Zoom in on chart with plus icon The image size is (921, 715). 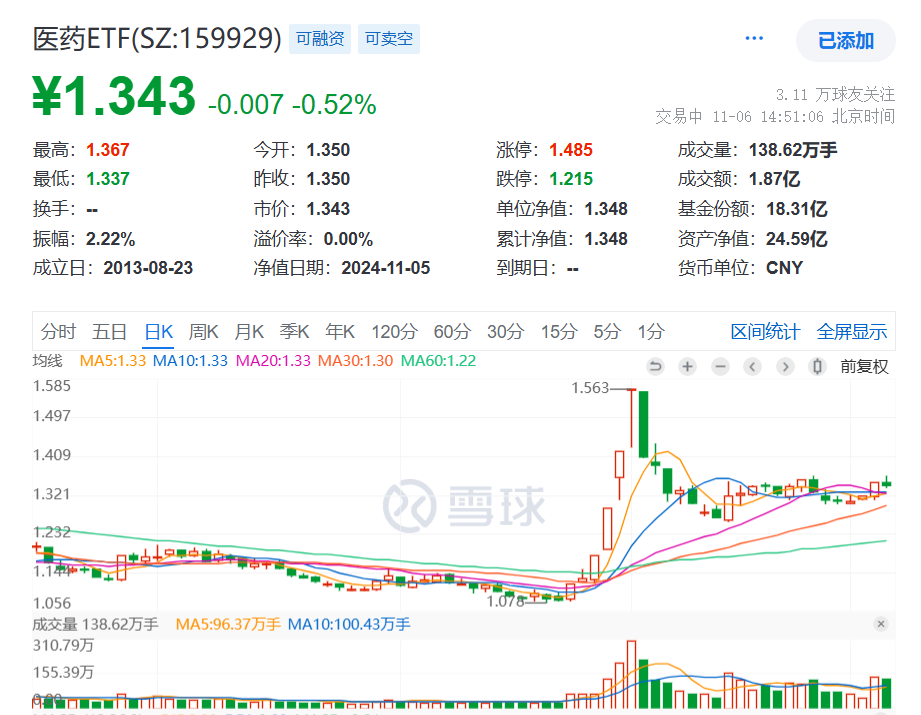click(x=687, y=367)
